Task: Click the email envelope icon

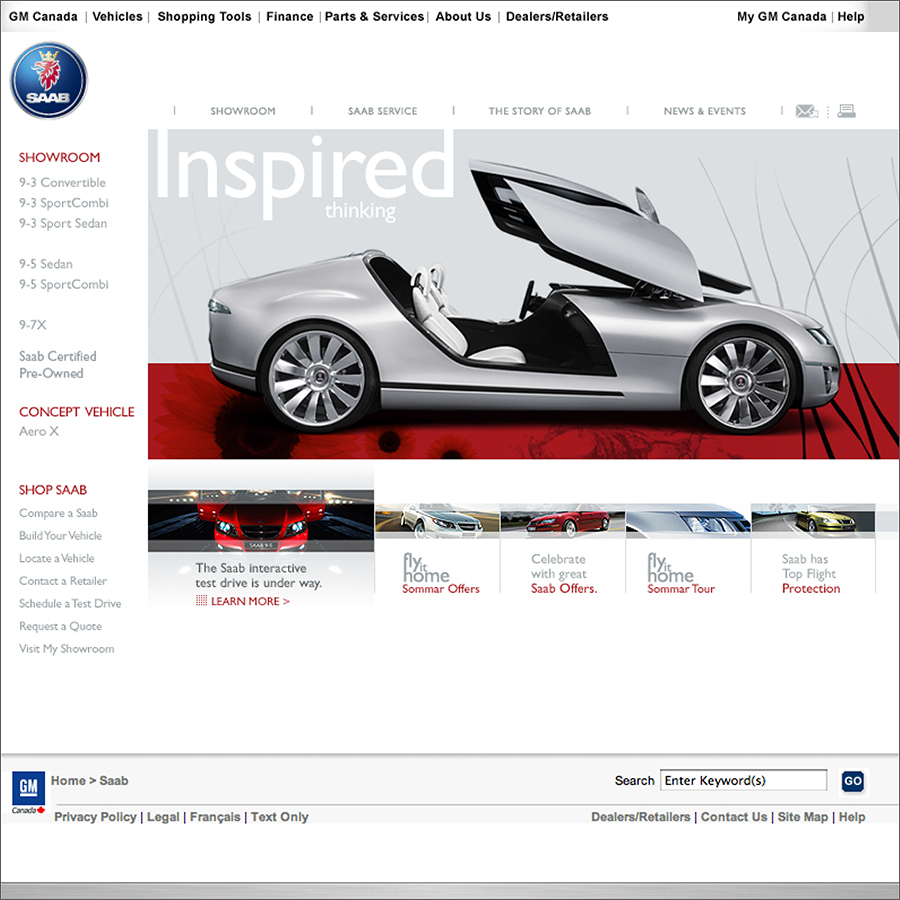Action: tap(806, 111)
